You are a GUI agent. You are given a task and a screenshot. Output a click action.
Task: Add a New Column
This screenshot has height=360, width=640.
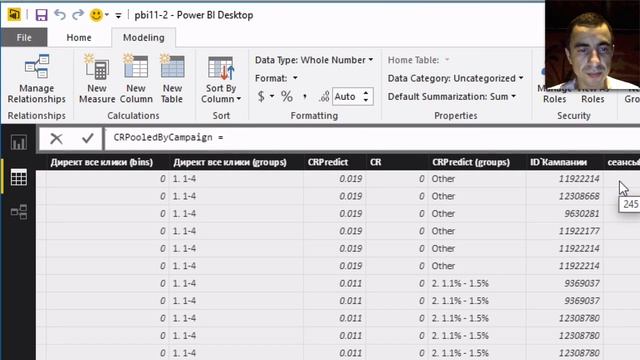(x=136, y=79)
